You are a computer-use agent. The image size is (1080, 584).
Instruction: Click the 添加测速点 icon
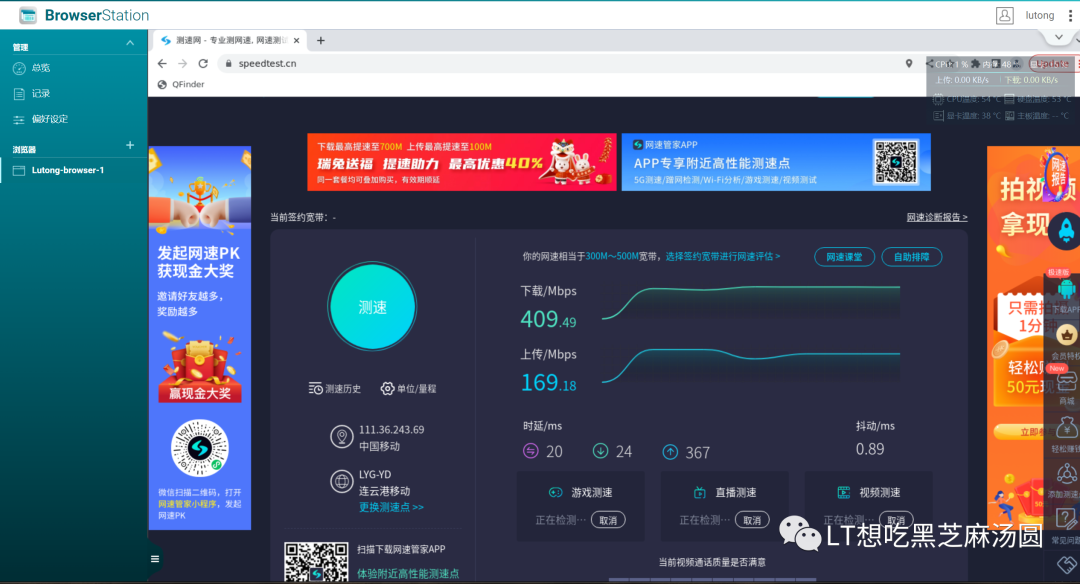coord(1066,473)
